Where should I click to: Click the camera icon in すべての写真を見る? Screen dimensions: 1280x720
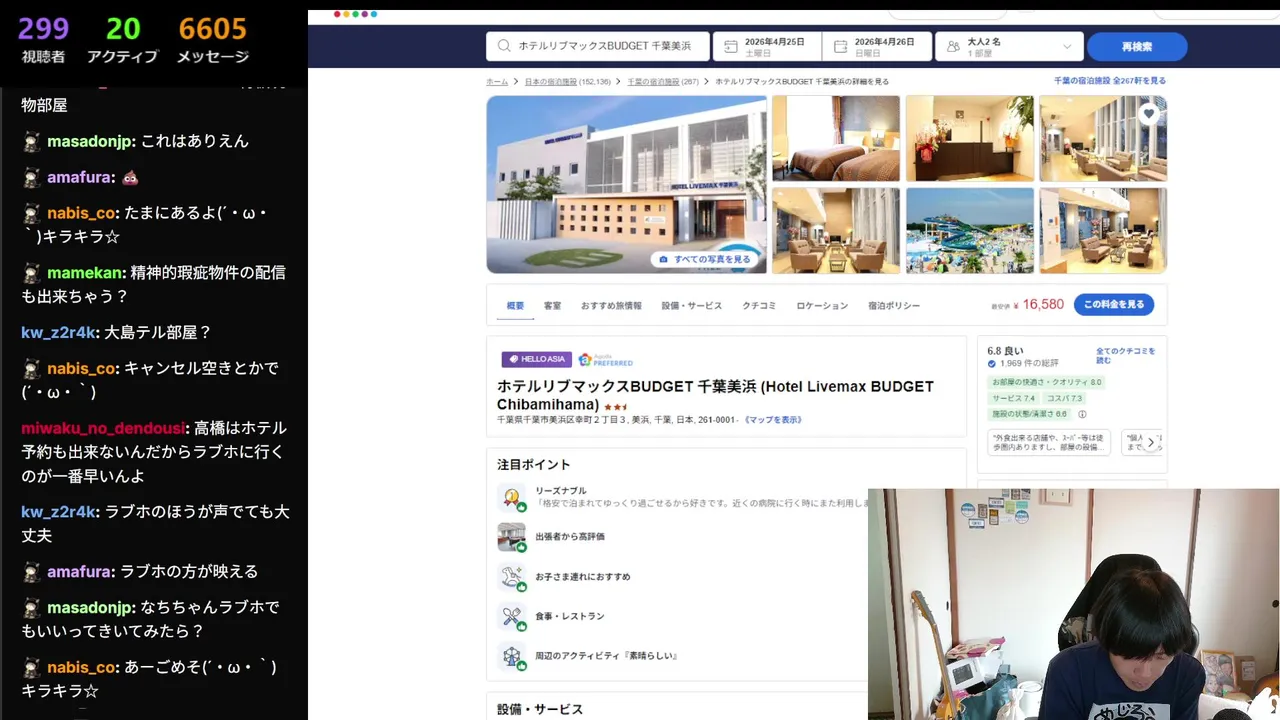pyautogui.click(x=663, y=259)
